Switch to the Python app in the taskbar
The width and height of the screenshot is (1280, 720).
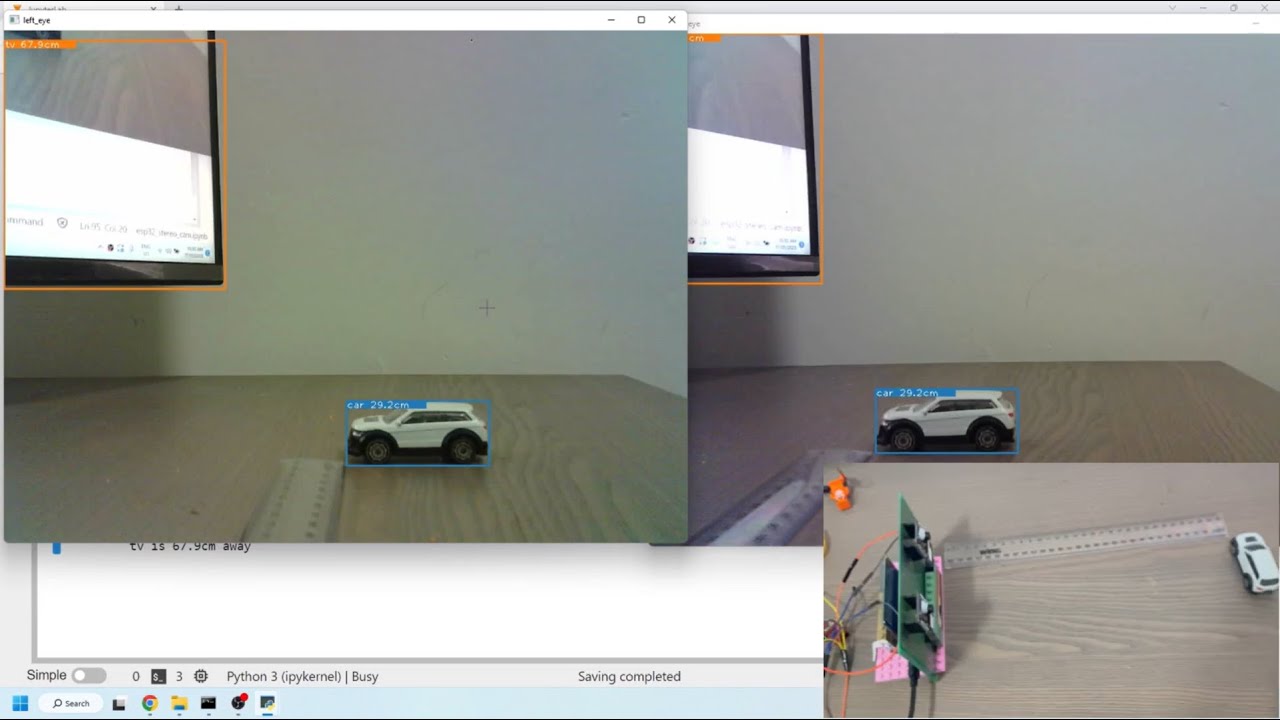click(x=267, y=703)
